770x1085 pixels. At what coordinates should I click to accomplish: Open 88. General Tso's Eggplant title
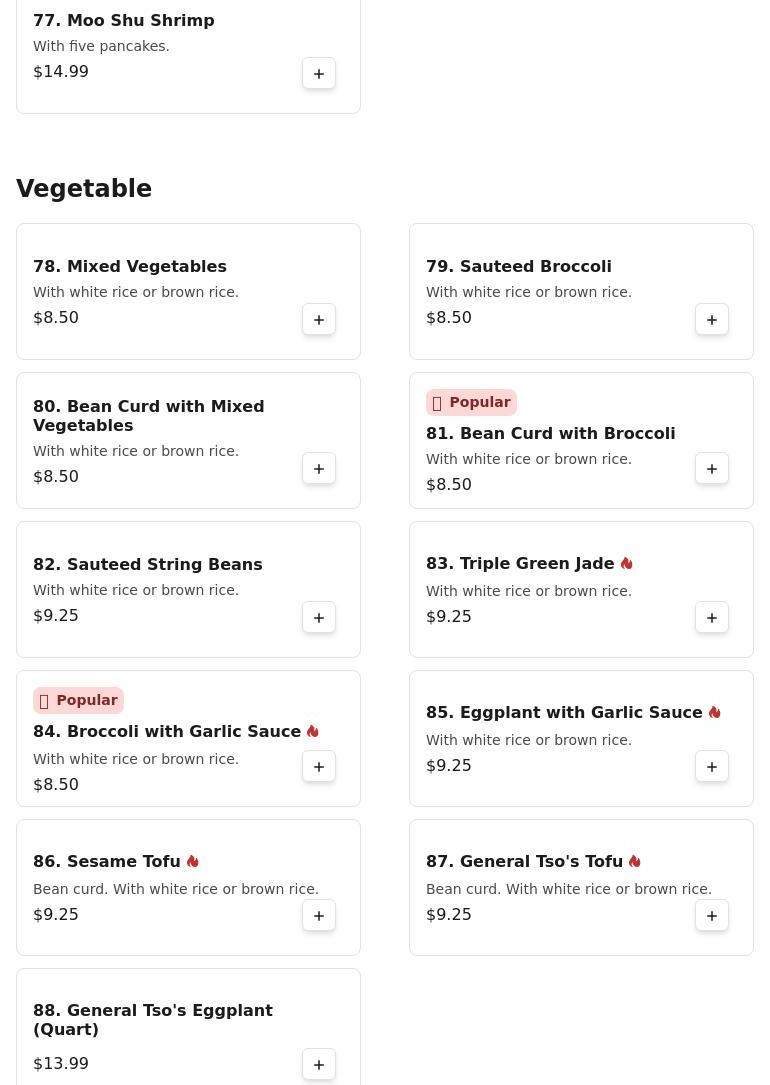pos(152,1019)
